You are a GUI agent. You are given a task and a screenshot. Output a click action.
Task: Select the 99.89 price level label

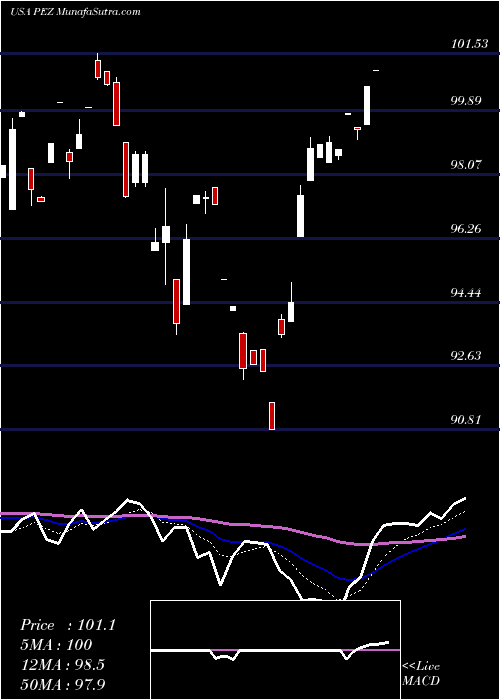pos(466,100)
